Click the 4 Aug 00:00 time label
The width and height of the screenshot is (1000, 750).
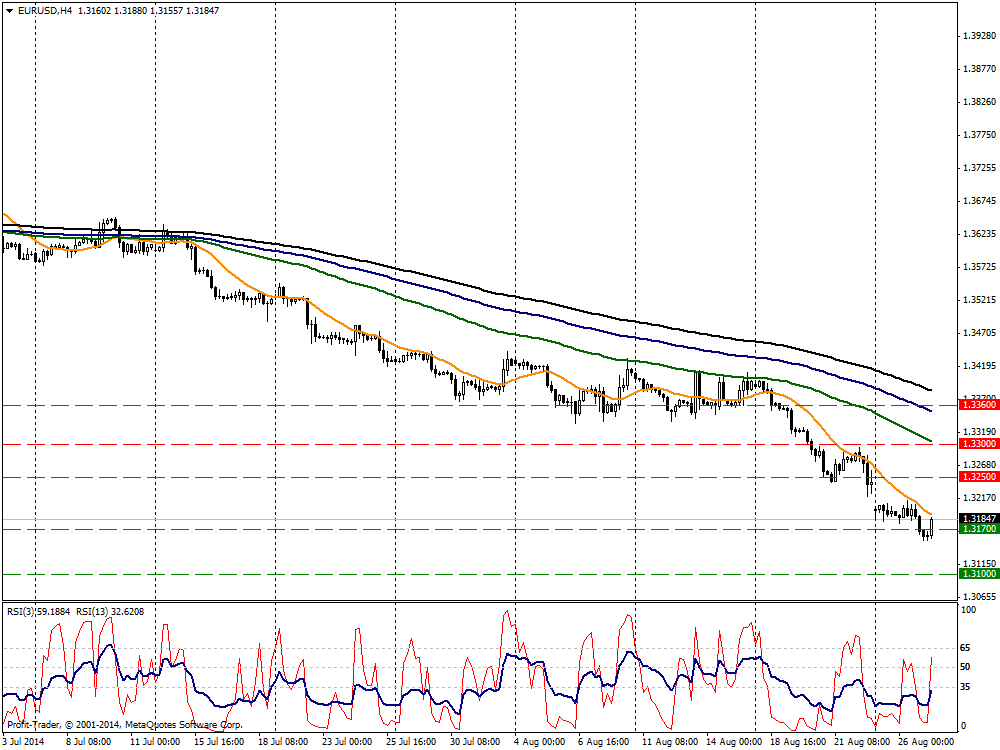coord(539,742)
